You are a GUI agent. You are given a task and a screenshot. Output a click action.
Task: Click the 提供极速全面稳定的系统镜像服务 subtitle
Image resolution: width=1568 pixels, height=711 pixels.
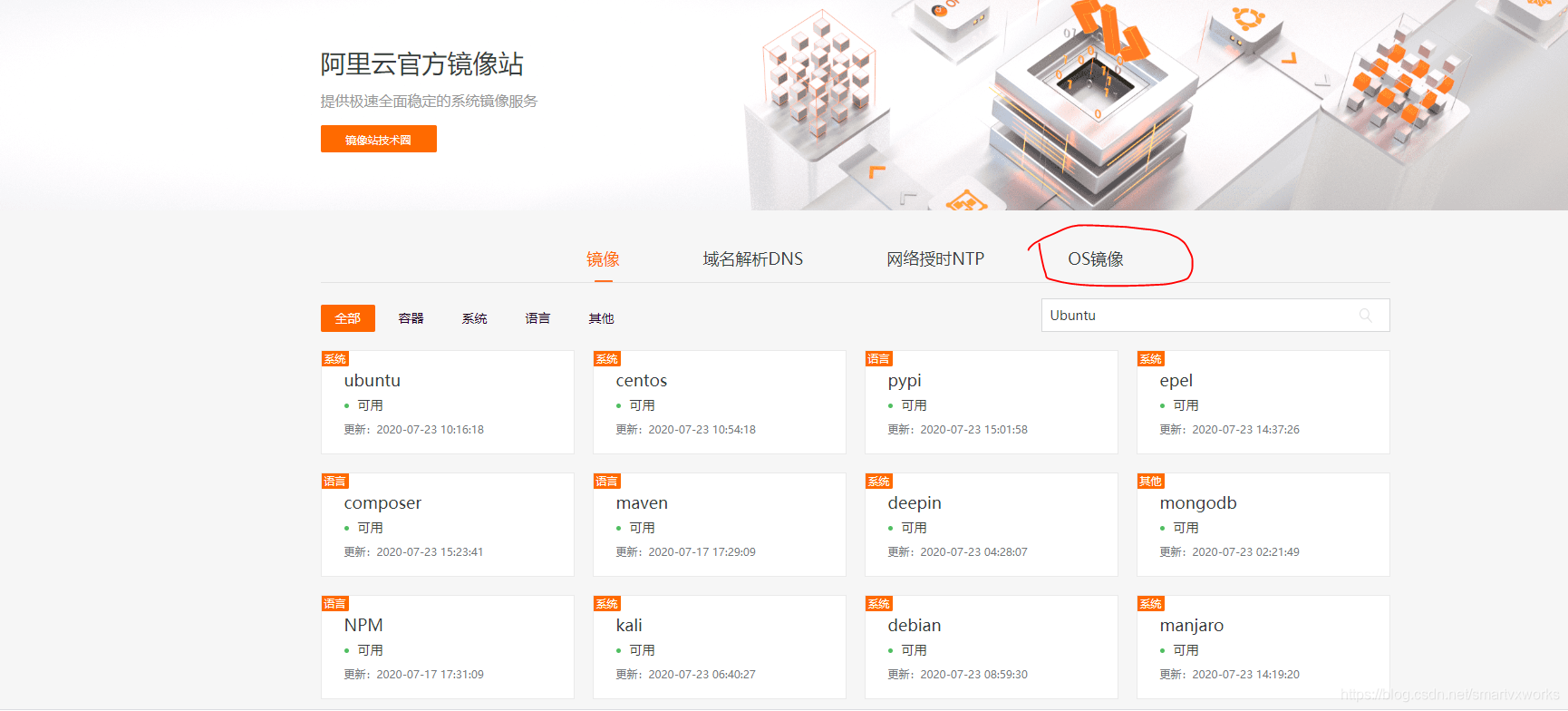429,102
